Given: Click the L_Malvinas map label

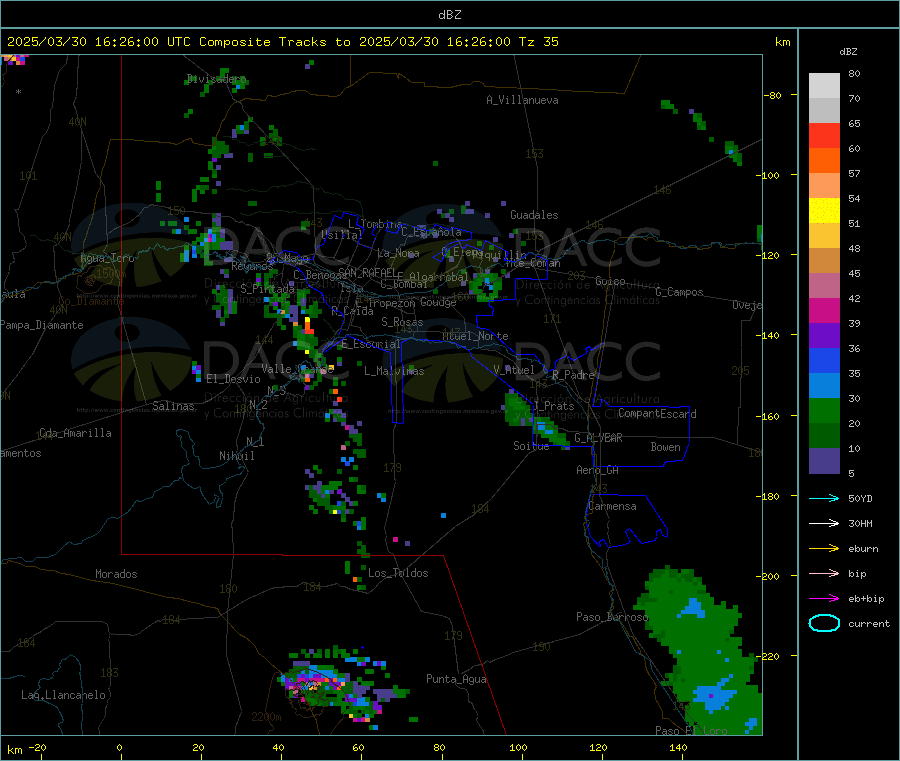Looking at the screenshot, I should (394, 371).
